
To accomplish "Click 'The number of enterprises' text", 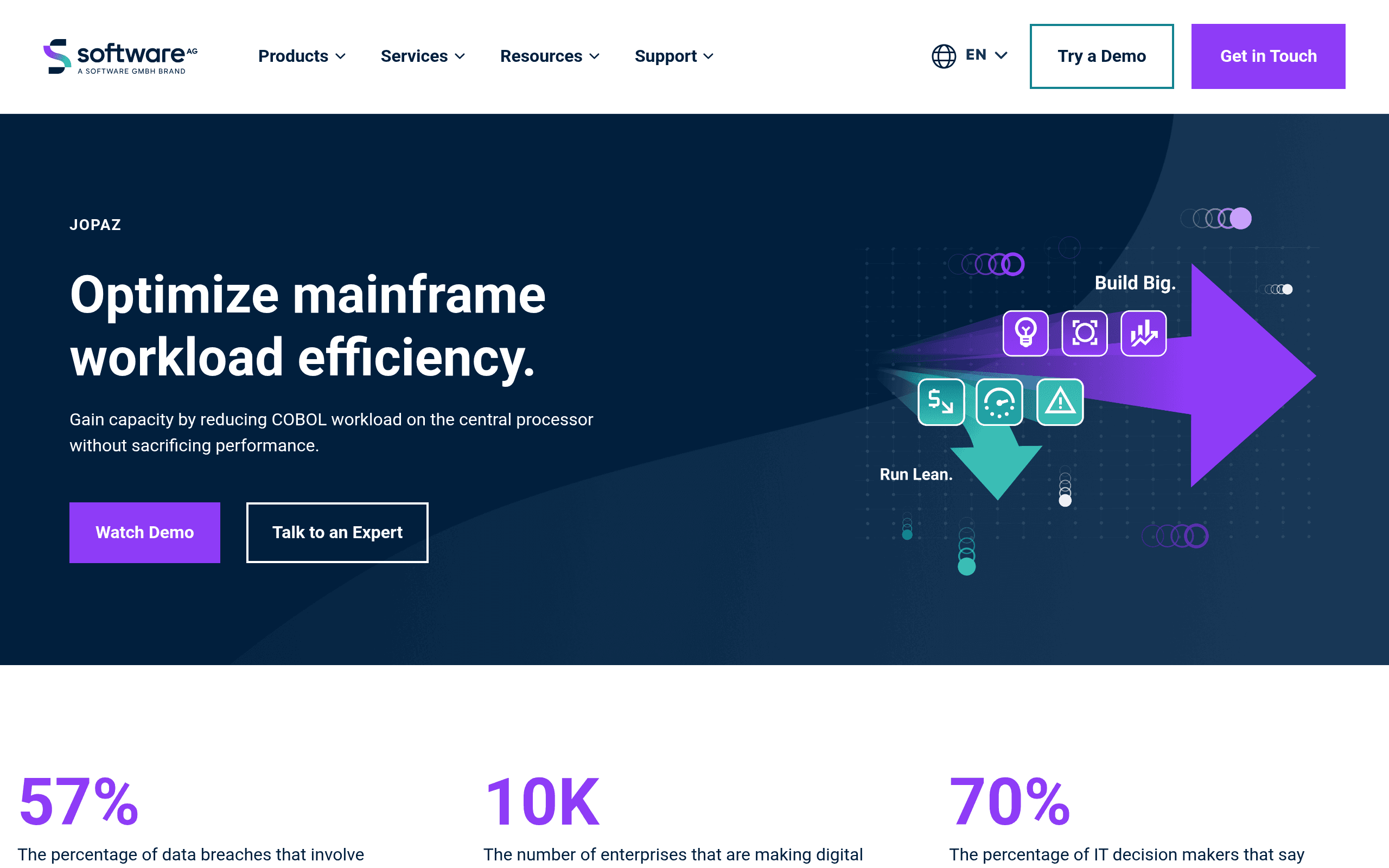I will pyautogui.click(x=673, y=855).
